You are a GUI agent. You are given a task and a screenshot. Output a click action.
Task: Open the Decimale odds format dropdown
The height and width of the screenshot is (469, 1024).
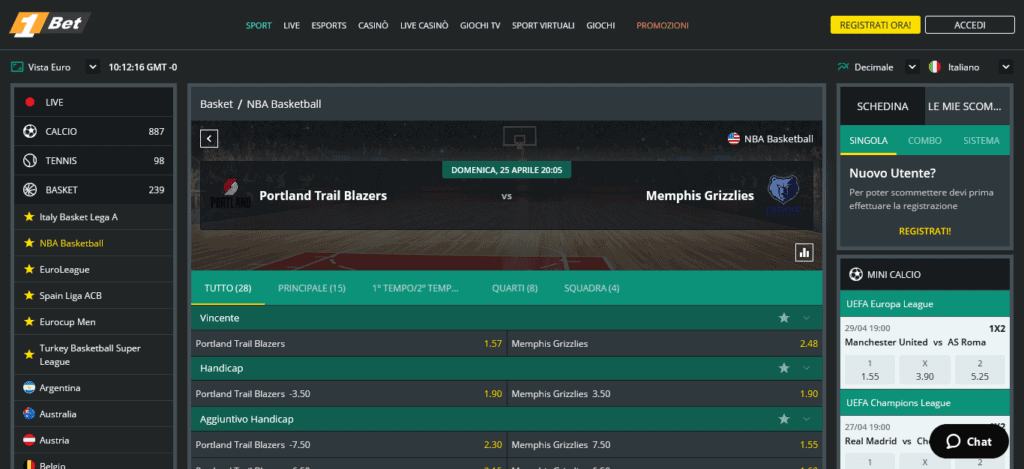[x=912, y=67]
